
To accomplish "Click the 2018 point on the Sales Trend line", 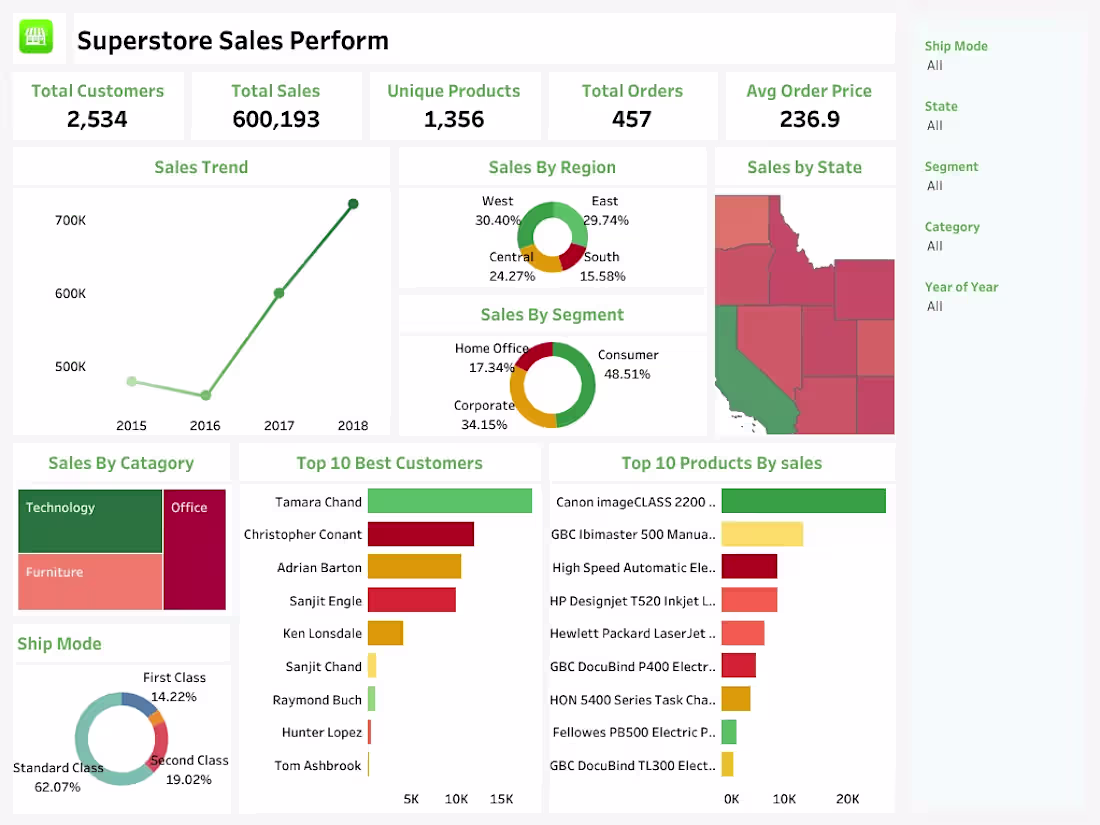I will [x=353, y=203].
